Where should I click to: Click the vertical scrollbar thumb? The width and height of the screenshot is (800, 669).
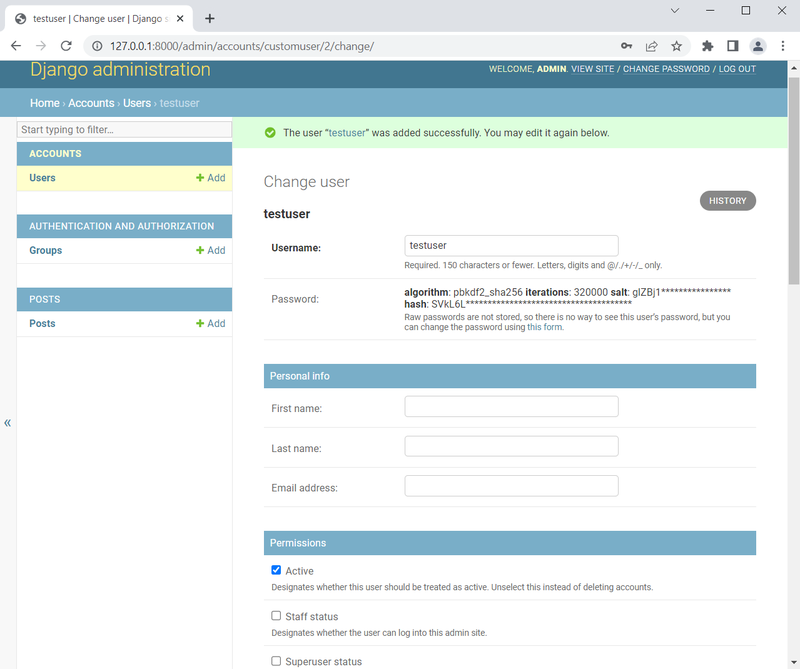794,181
